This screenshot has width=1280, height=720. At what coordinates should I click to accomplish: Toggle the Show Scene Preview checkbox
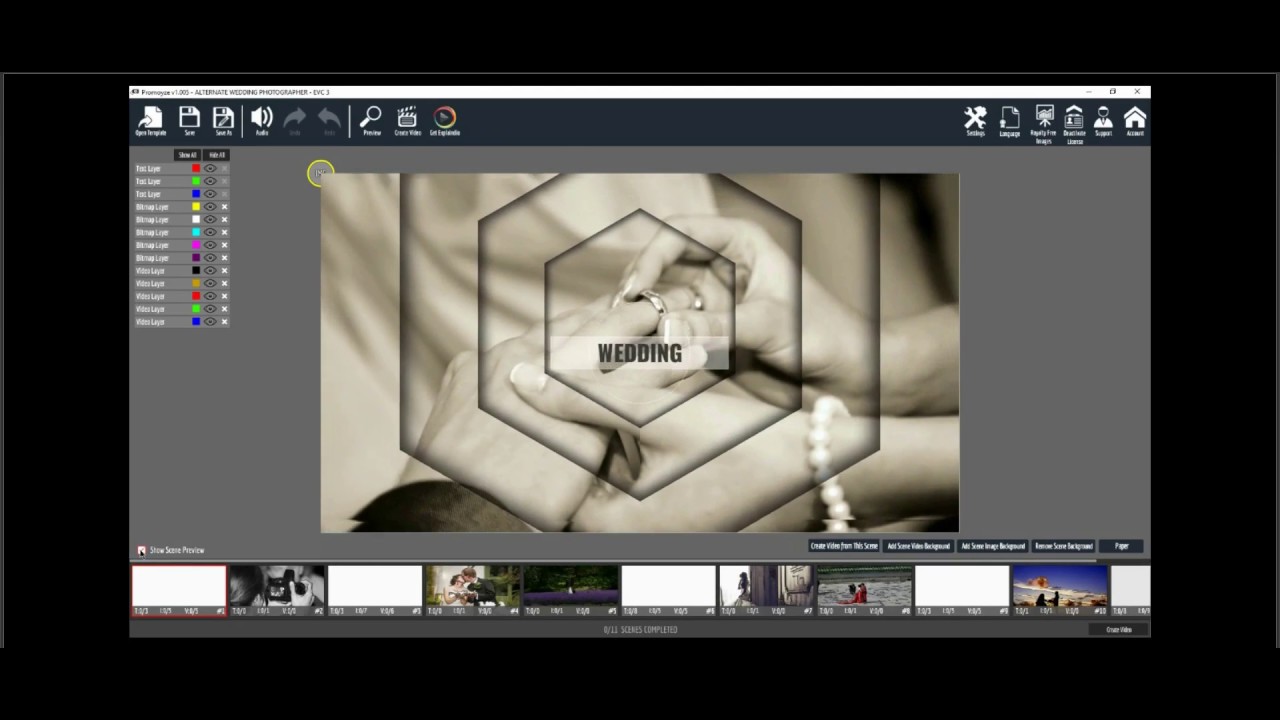141,550
